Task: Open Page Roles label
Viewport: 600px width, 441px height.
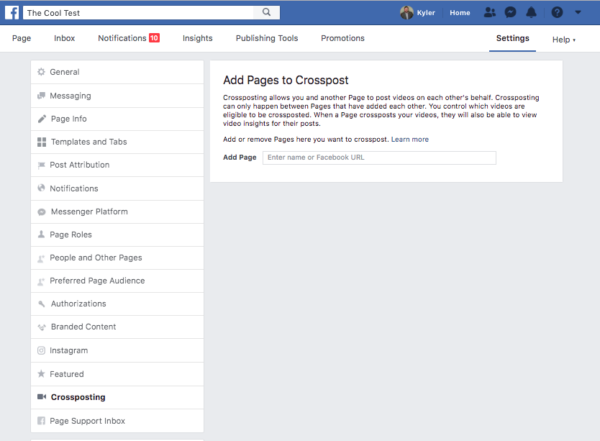Action: point(71,235)
